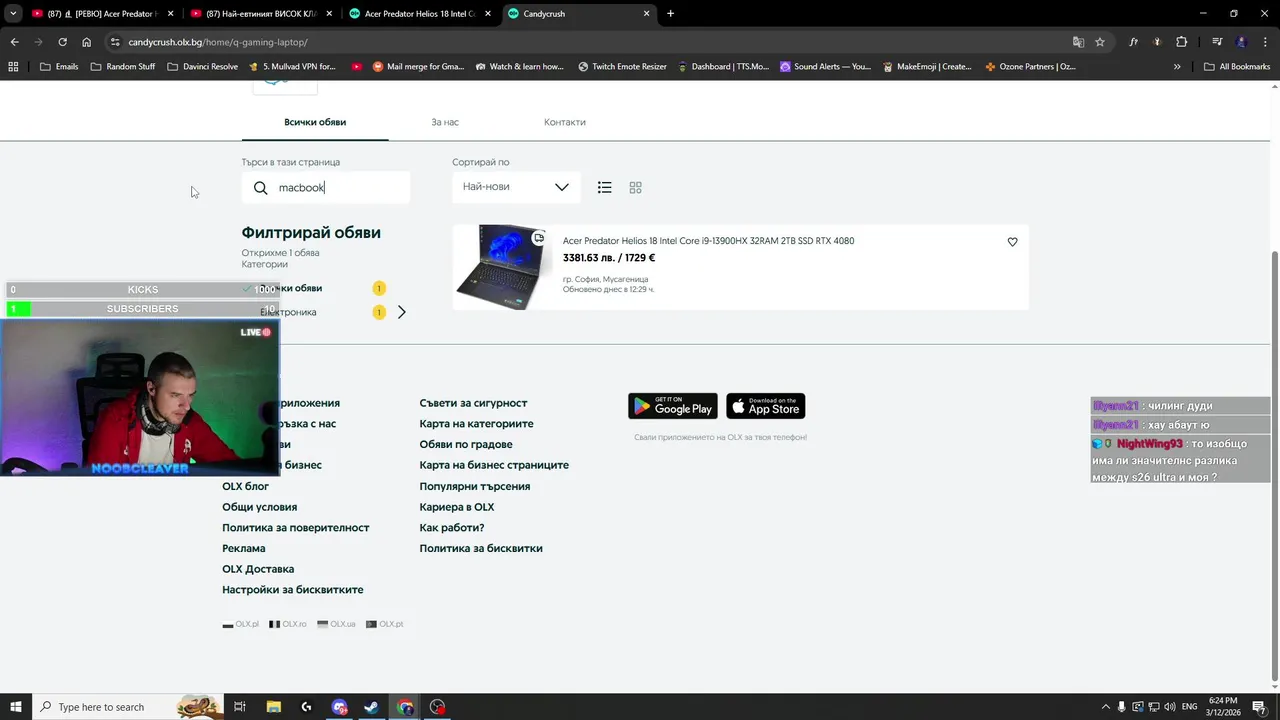Expand the Електроника category arrow
This screenshot has width=1280, height=720.
[401, 312]
